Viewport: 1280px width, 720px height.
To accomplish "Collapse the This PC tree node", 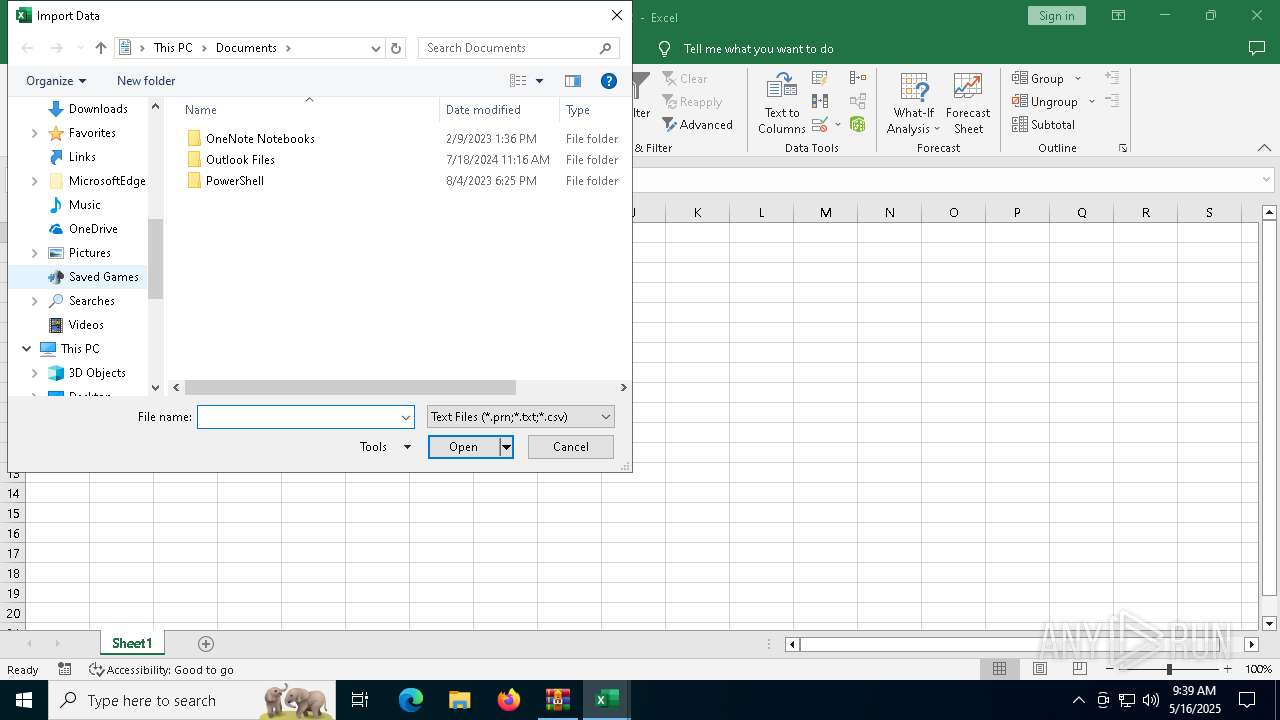I will [x=26, y=349].
